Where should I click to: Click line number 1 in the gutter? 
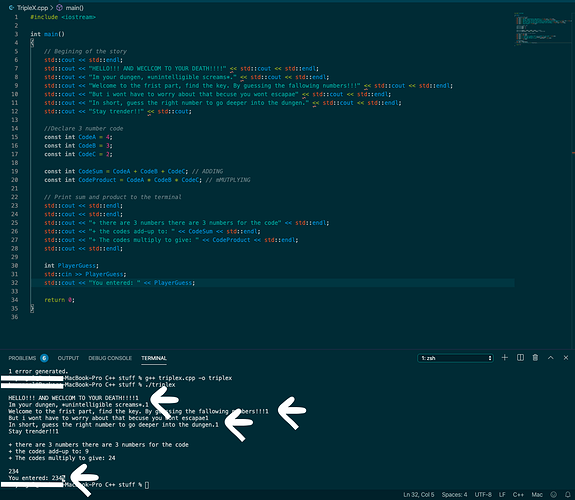click(x=16, y=17)
